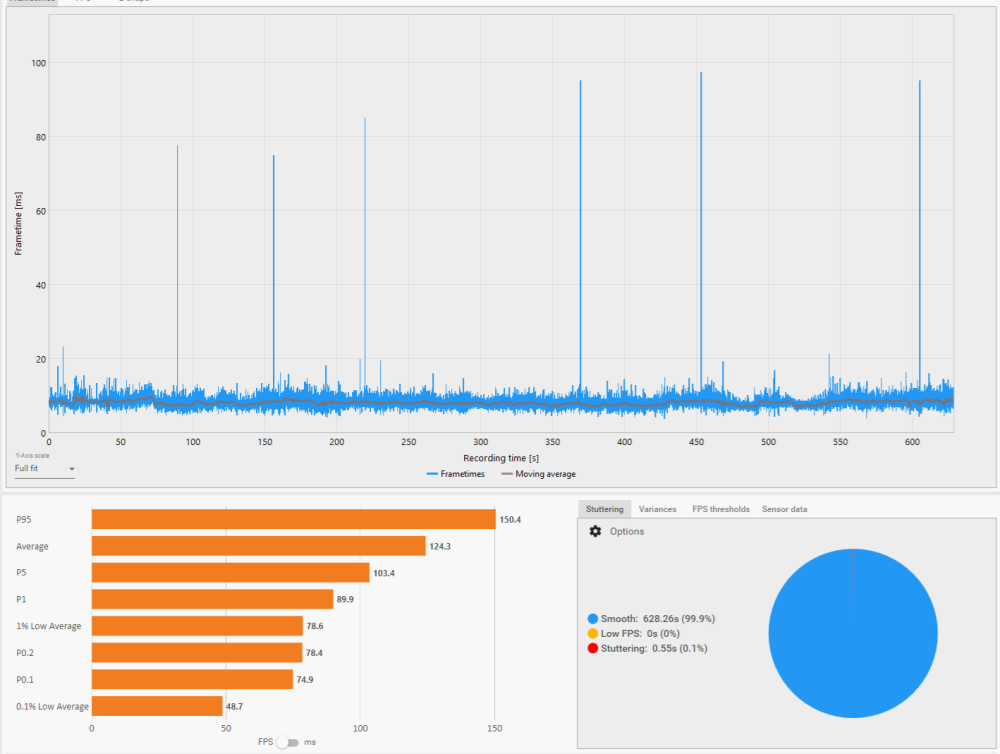Screen dimensions: 1000x754
Task: Click the yellow Low FPS legend dot
Action: click(593, 634)
